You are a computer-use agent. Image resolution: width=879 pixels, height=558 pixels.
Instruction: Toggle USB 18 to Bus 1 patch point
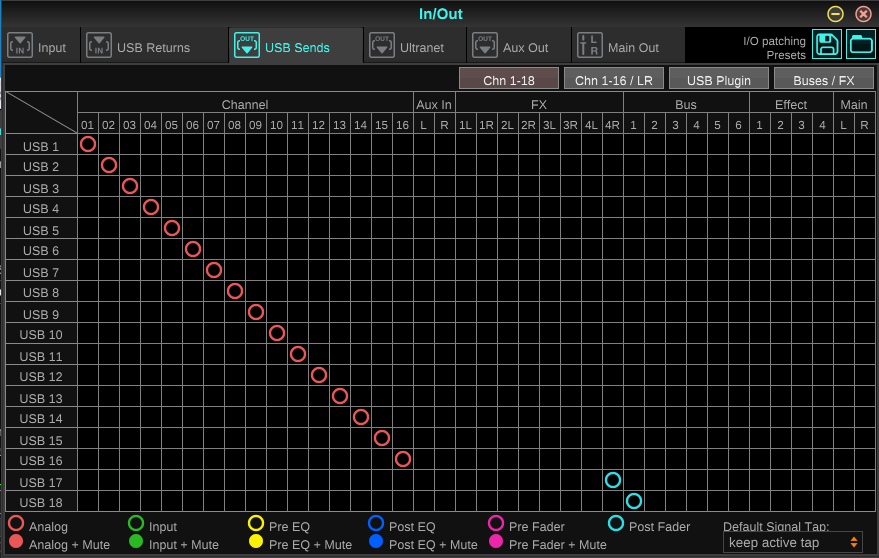pyautogui.click(x=633, y=501)
